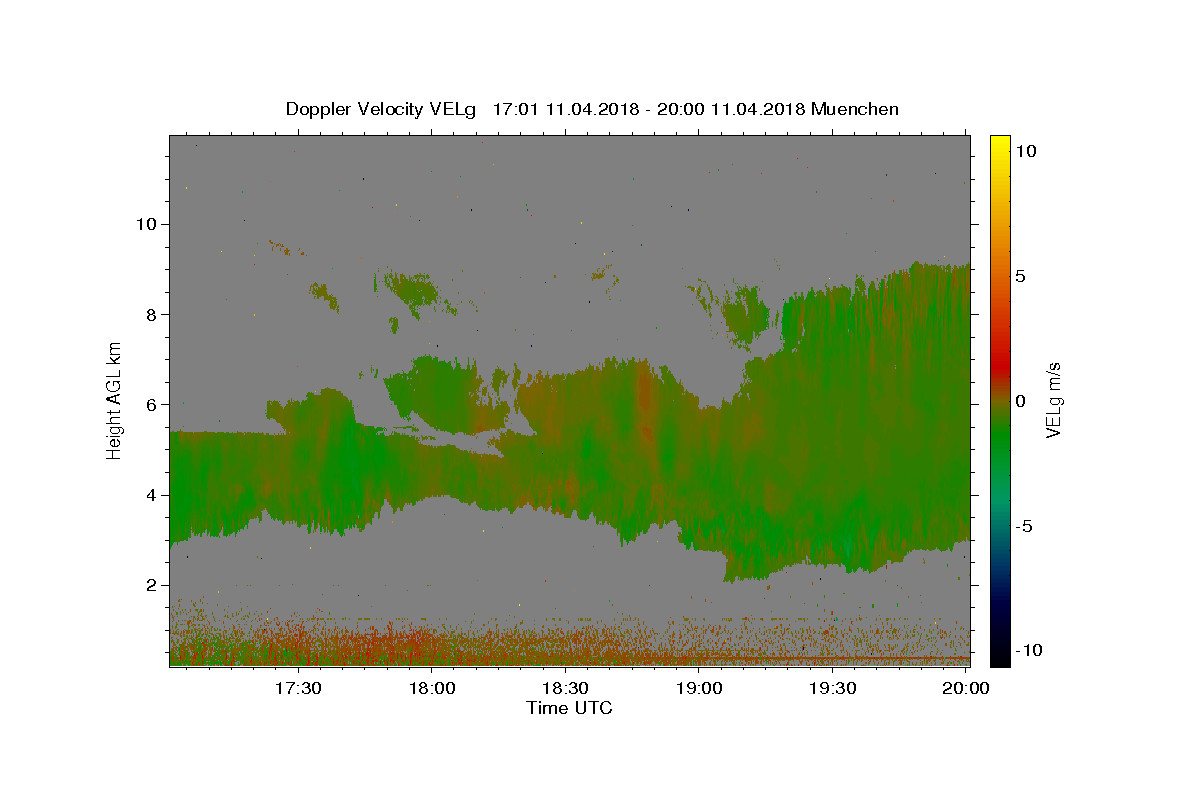Click the 'VELg m/s' colorbar title
1200x800 pixels.
(1054, 400)
